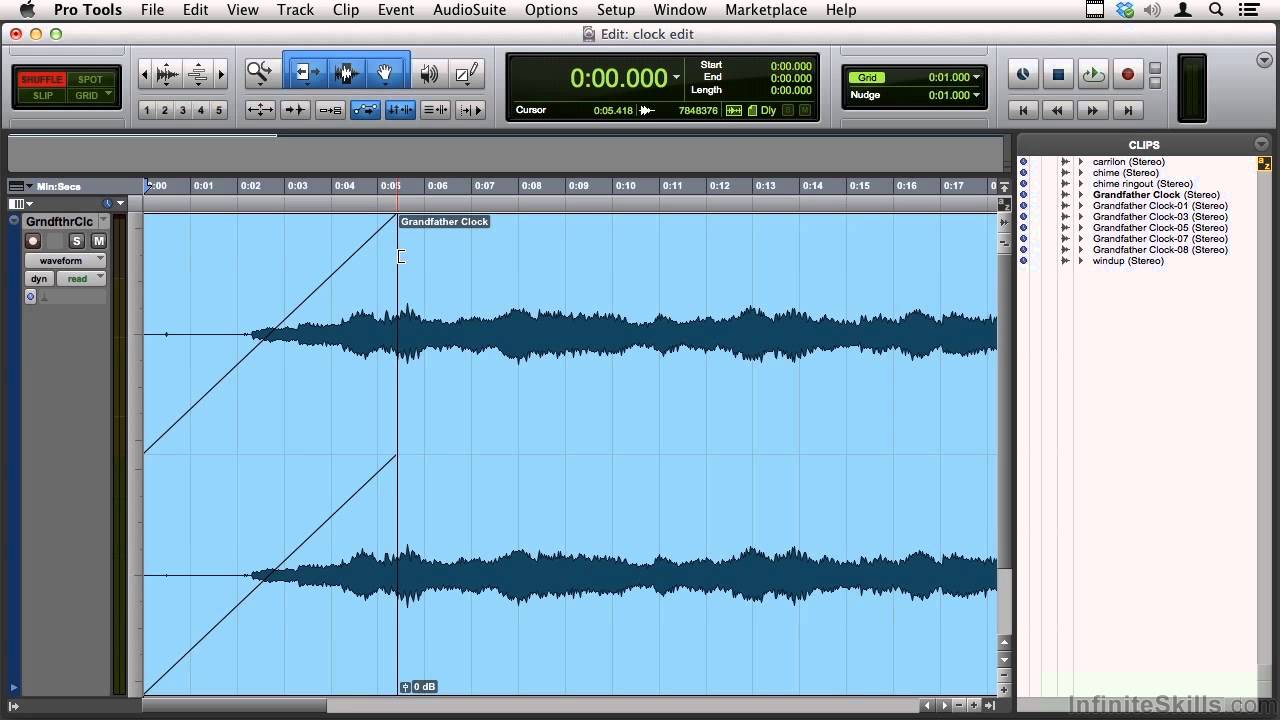Open Nudge value dropdown
The height and width of the screenshot is (720, 1280).
coord(976,95)
